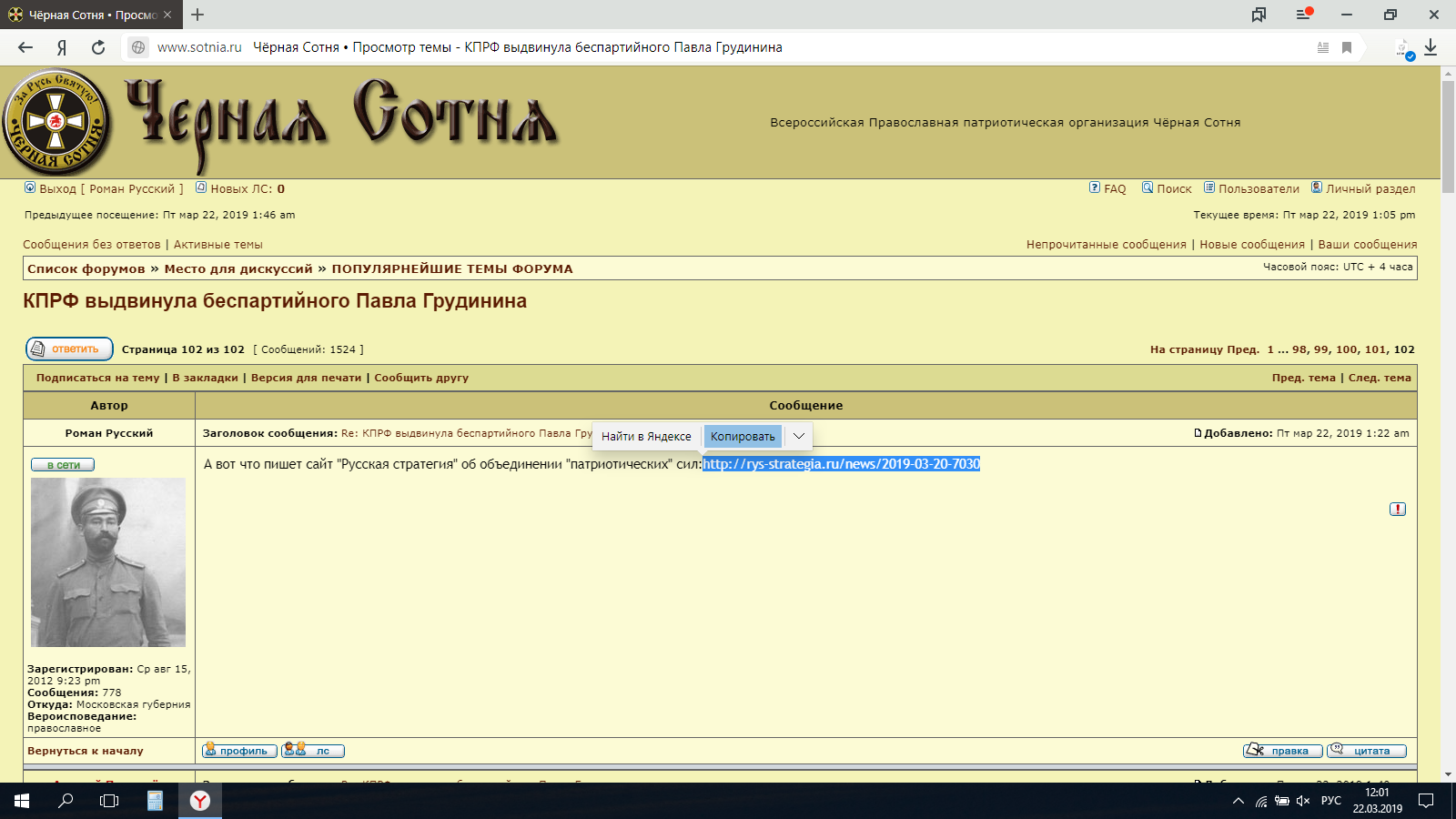Click the bookmark icon in address bar
Image resolution: width=1456 pixels, height=819 pixels.
(1347, 47)
